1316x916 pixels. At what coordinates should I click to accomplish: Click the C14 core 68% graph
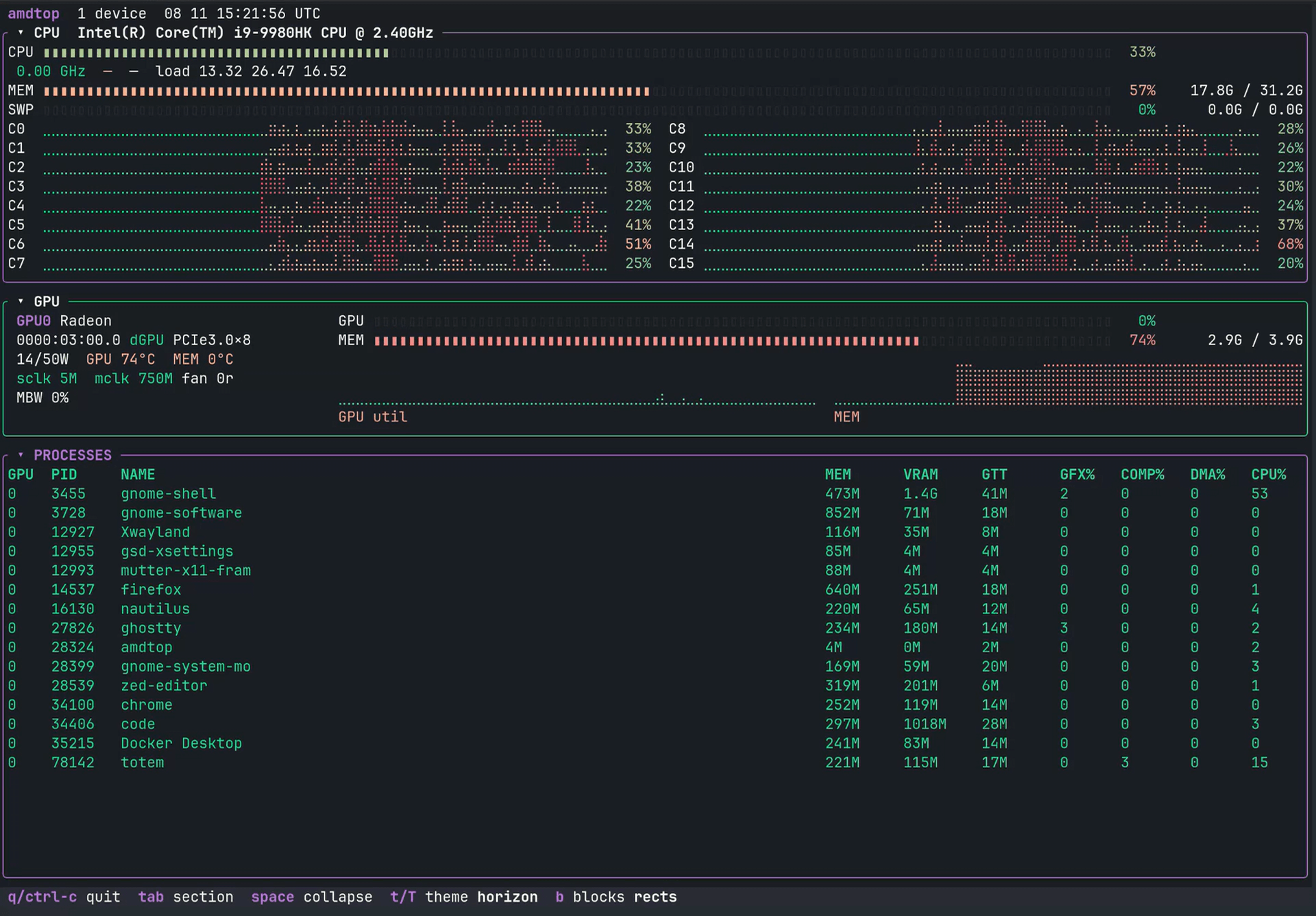click(982, 244)
